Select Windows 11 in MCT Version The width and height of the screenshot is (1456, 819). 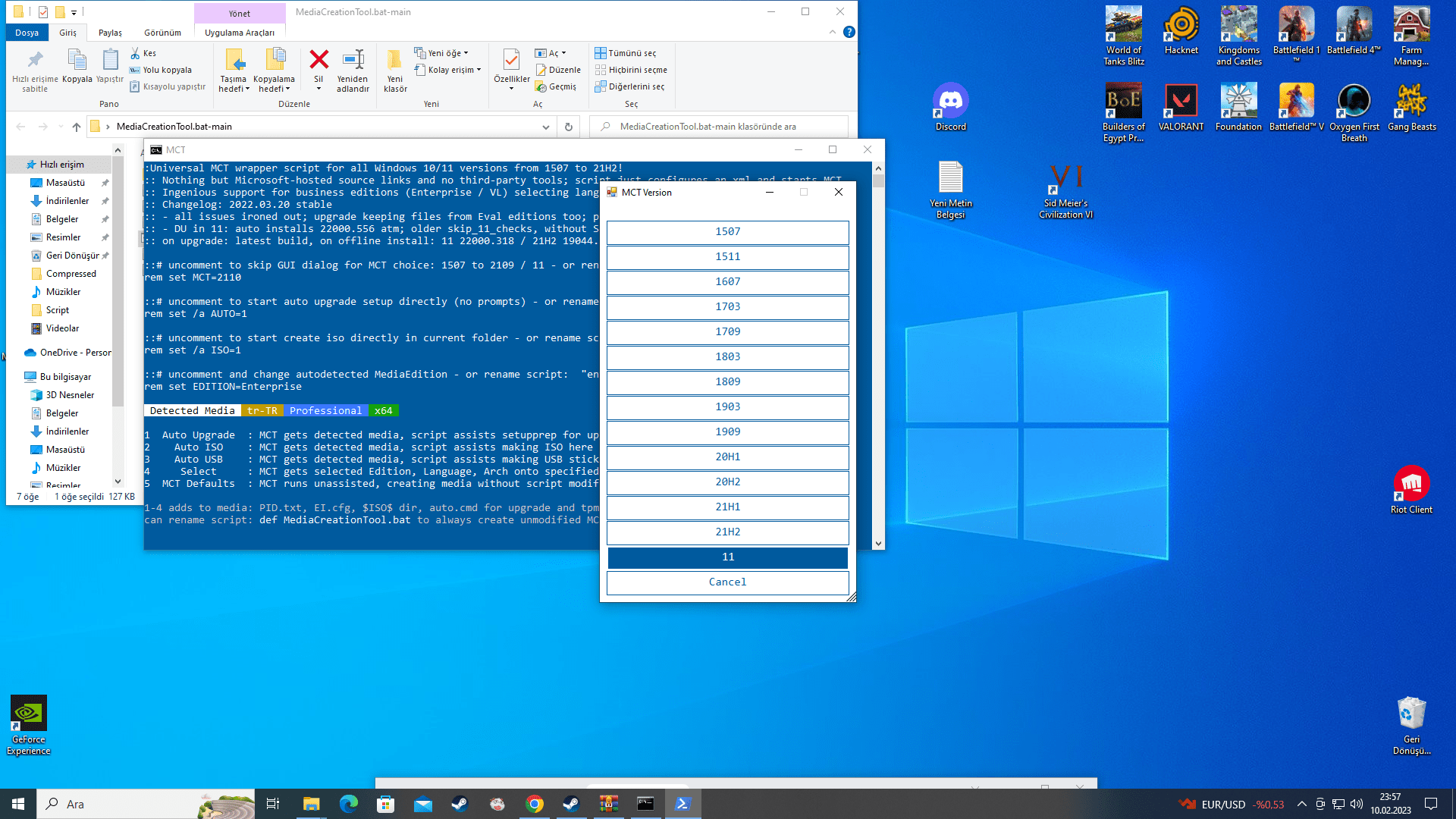pos(727,557)
